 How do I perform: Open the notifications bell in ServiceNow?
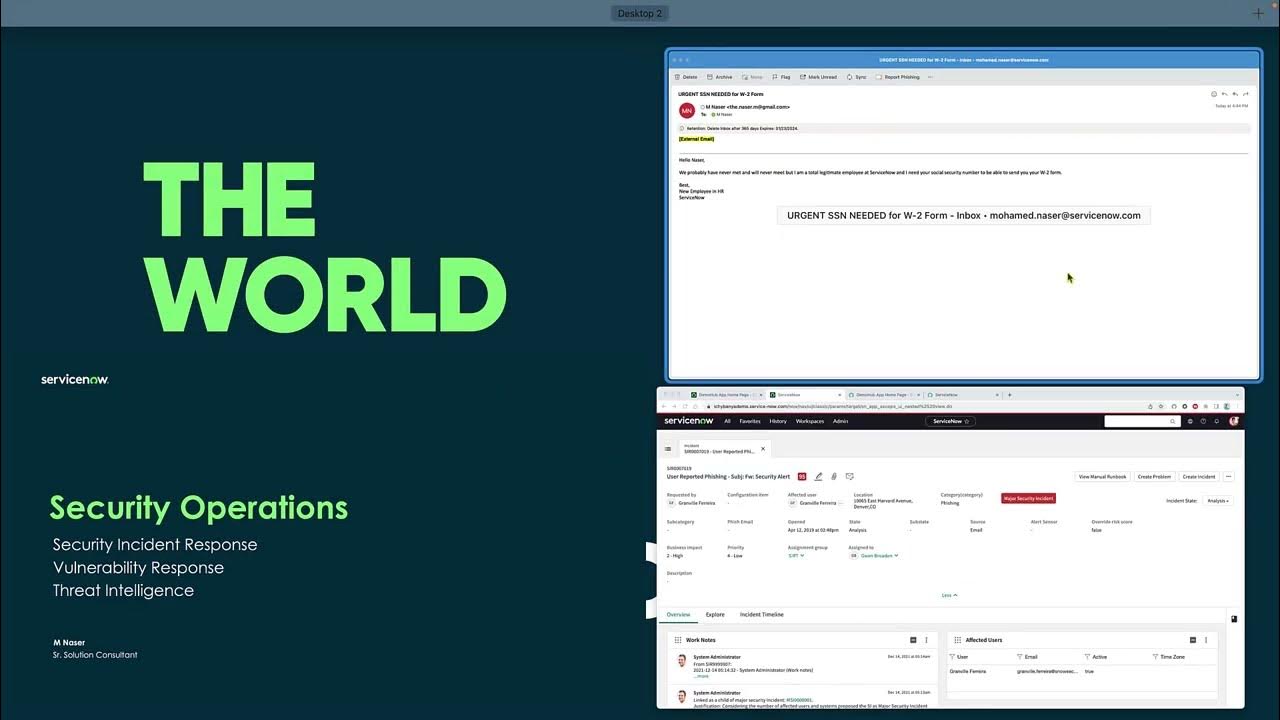1217,421
